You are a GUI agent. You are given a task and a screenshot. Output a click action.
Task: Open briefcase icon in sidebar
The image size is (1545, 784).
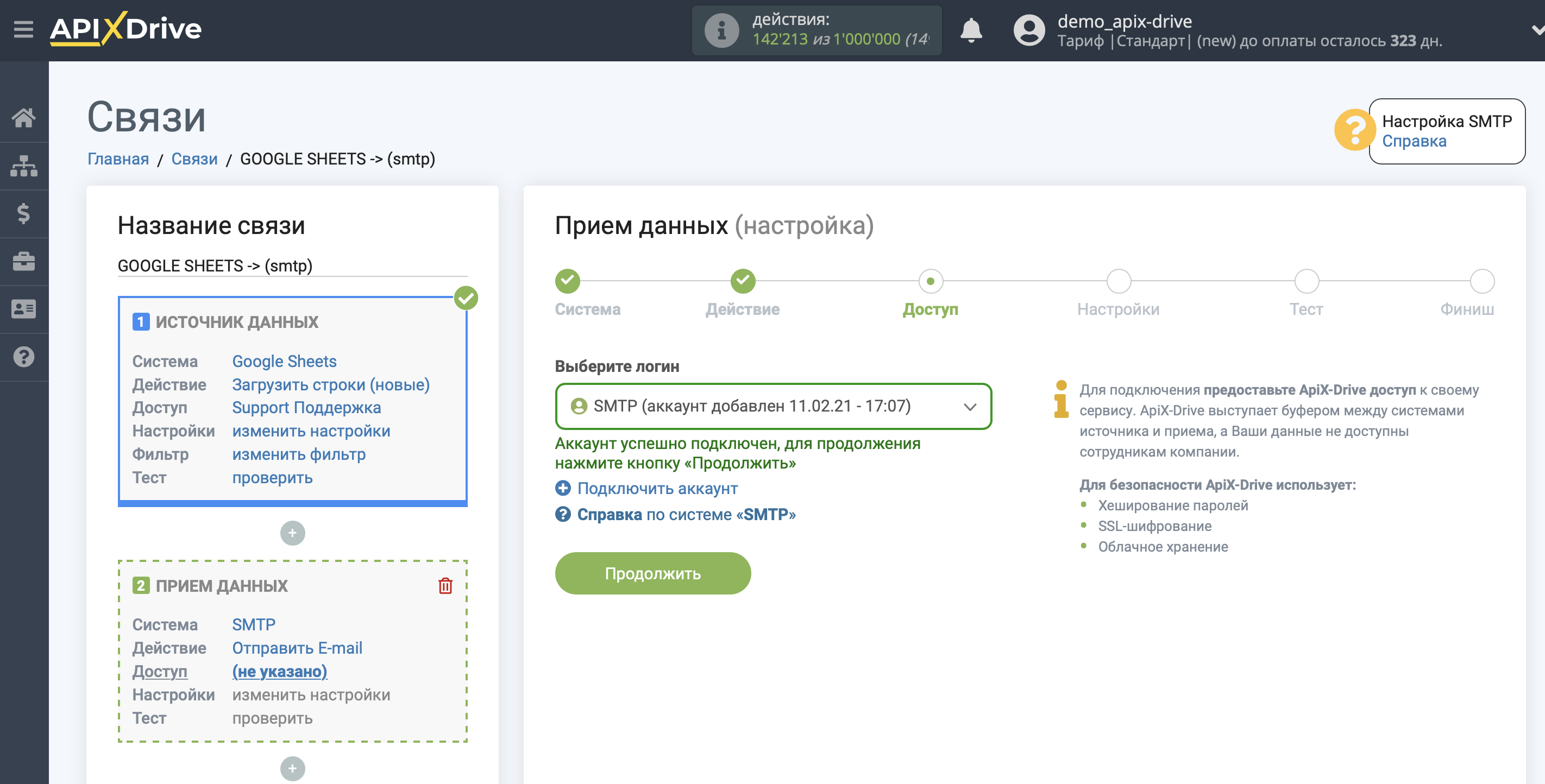pos(24,261)
